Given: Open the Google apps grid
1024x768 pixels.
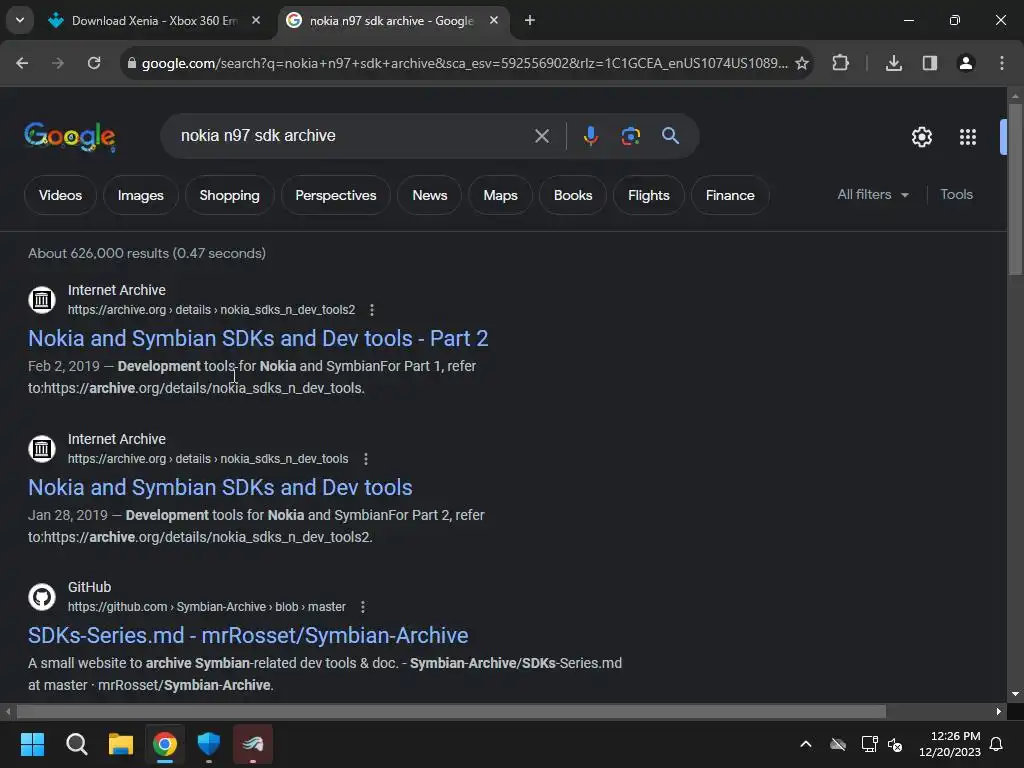Looking at the screenshot, I should coord(967,136).
